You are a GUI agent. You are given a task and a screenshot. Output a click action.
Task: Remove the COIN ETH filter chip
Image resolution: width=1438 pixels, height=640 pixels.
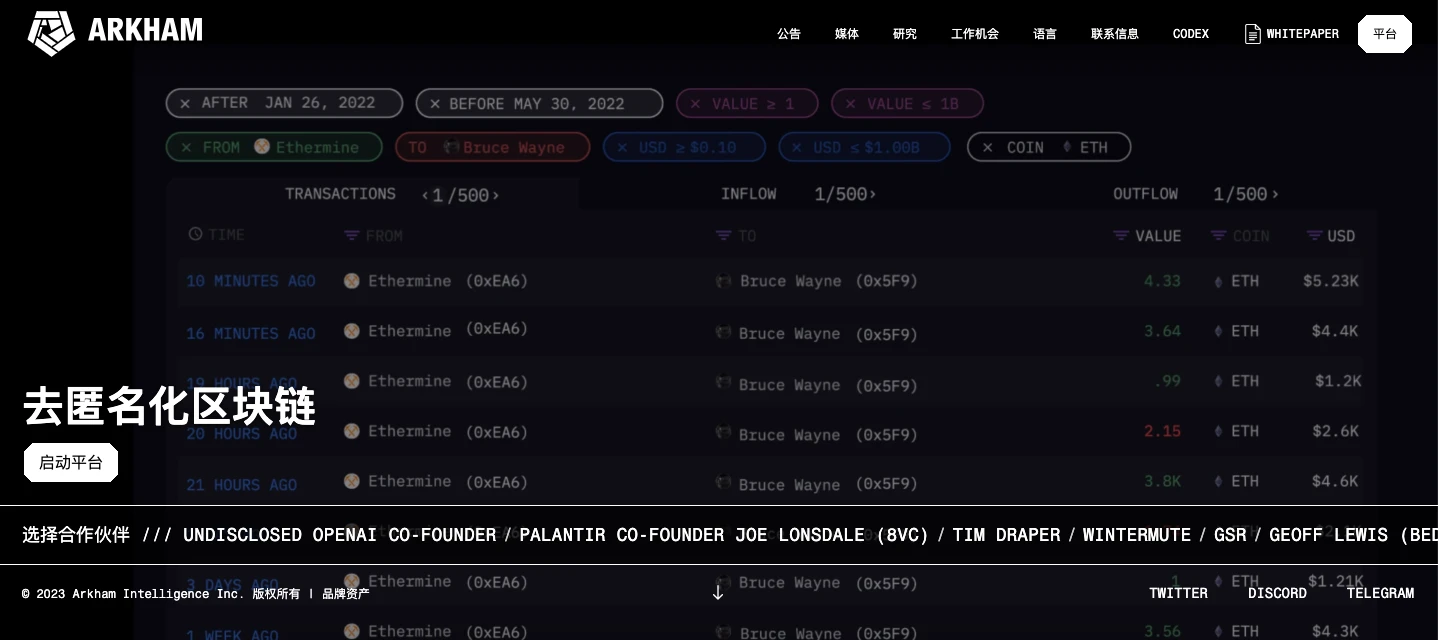coord(988,147)
